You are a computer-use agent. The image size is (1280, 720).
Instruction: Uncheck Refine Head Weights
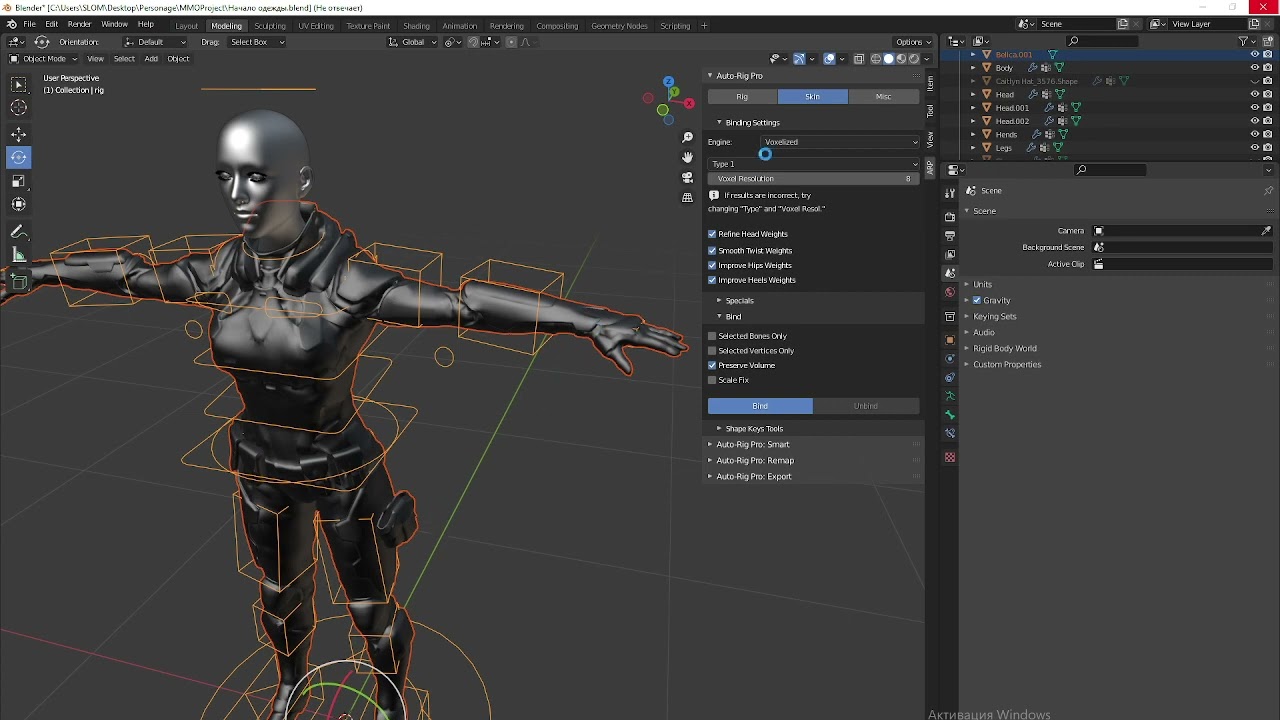point(713,234)
